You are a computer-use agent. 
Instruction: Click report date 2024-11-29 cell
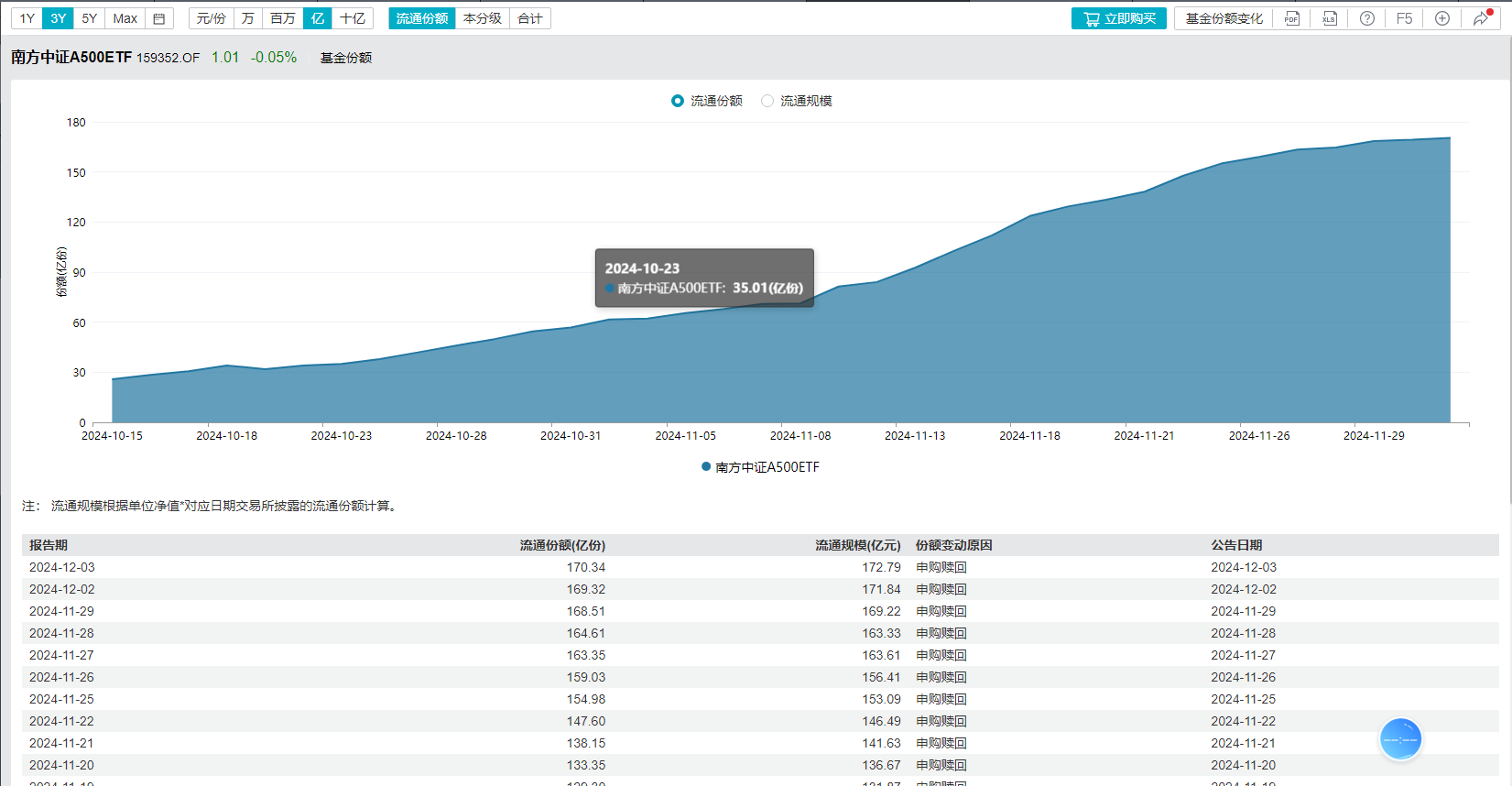[62, 611]
